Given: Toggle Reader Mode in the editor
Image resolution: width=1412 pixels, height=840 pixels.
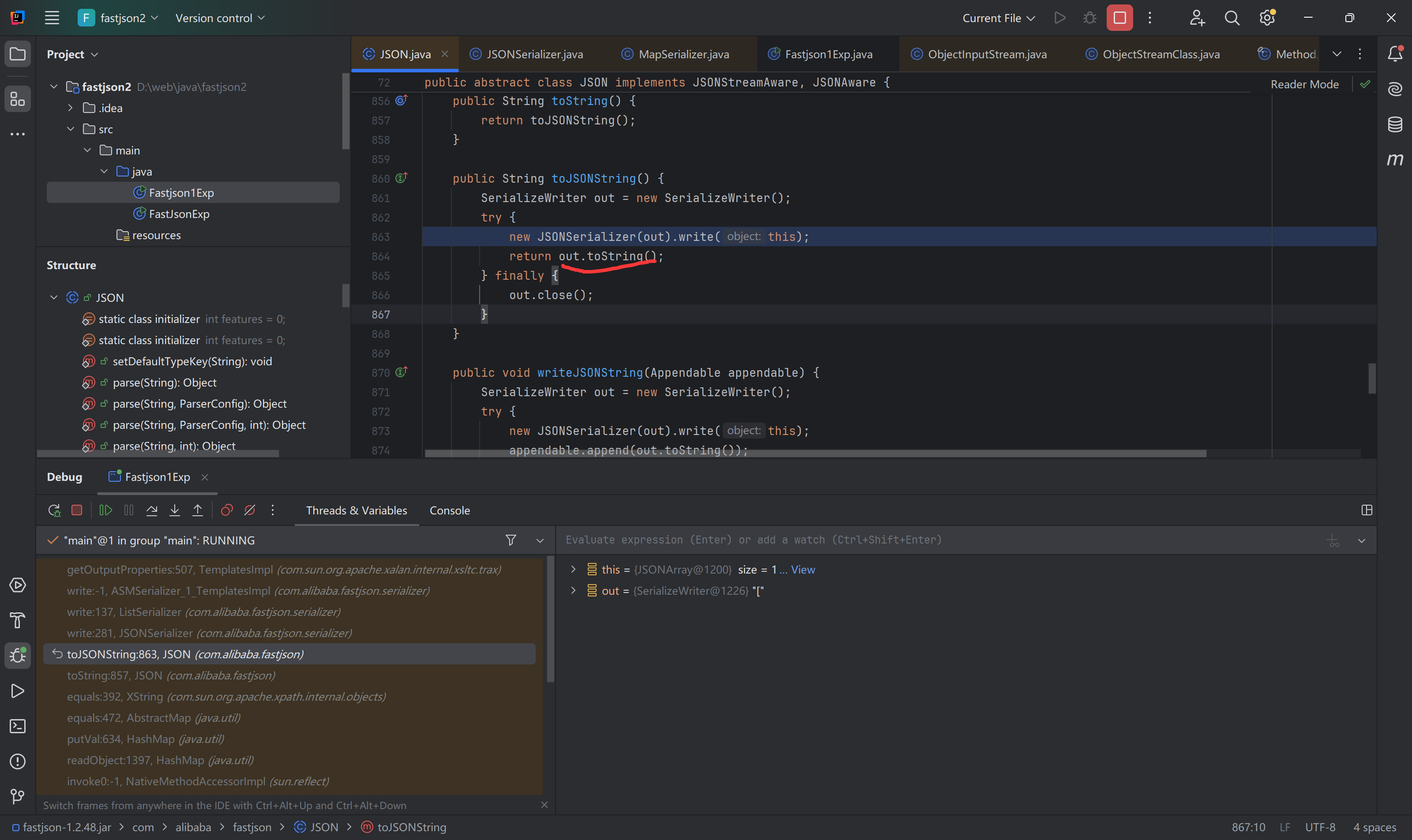Looking at the screenshot, I should pos(1304,84).
